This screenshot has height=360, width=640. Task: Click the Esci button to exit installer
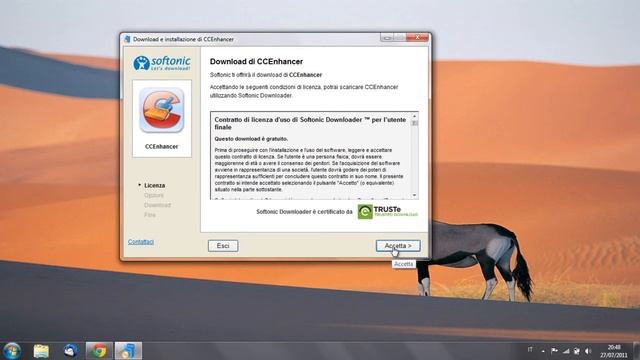pos(223,246)
